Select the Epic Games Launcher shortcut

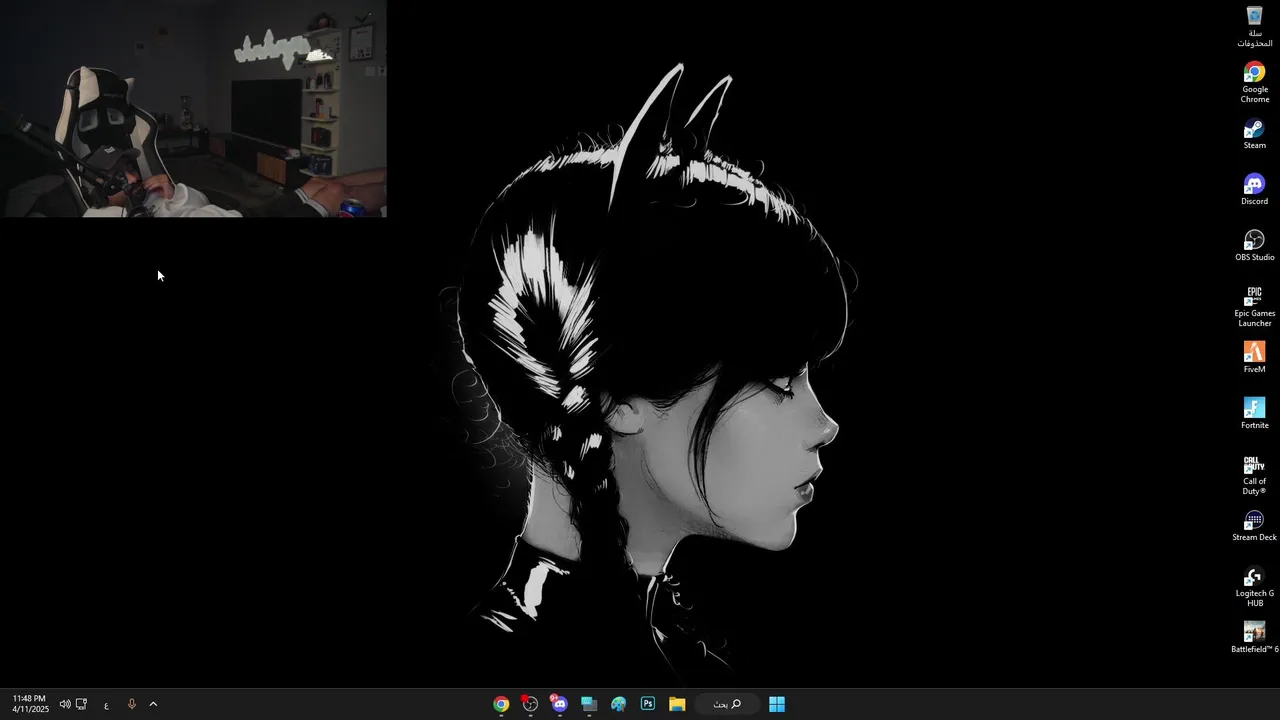tap(1254, 306)
